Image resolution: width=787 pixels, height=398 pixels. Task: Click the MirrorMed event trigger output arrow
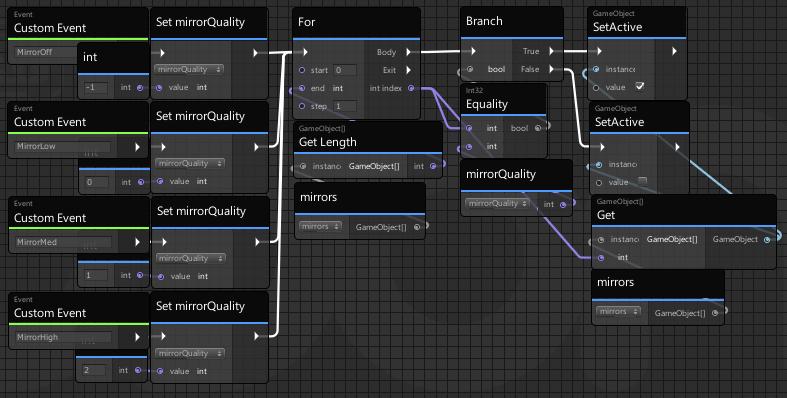138,242
